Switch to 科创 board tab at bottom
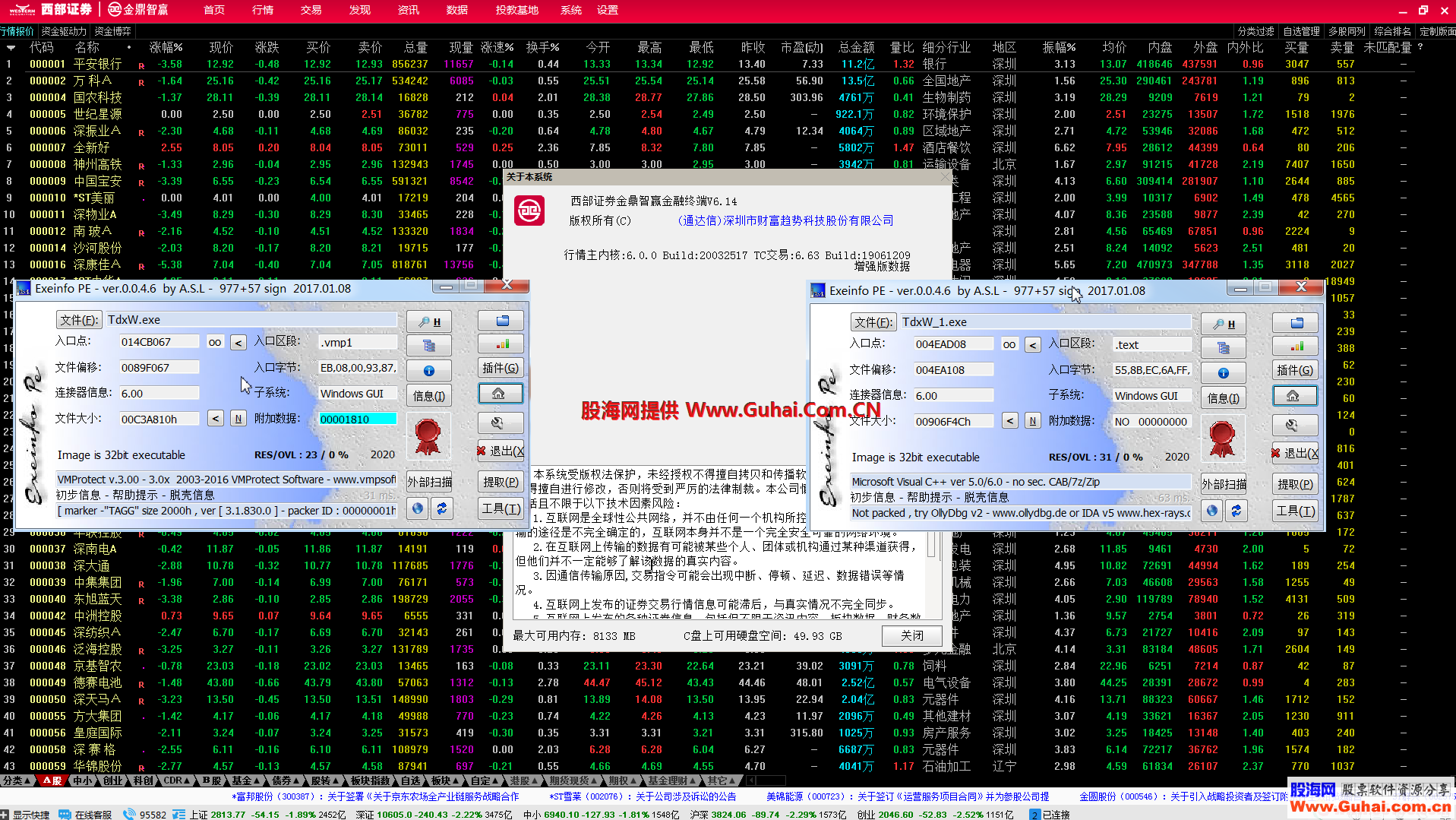 click(x=143, y=780)
